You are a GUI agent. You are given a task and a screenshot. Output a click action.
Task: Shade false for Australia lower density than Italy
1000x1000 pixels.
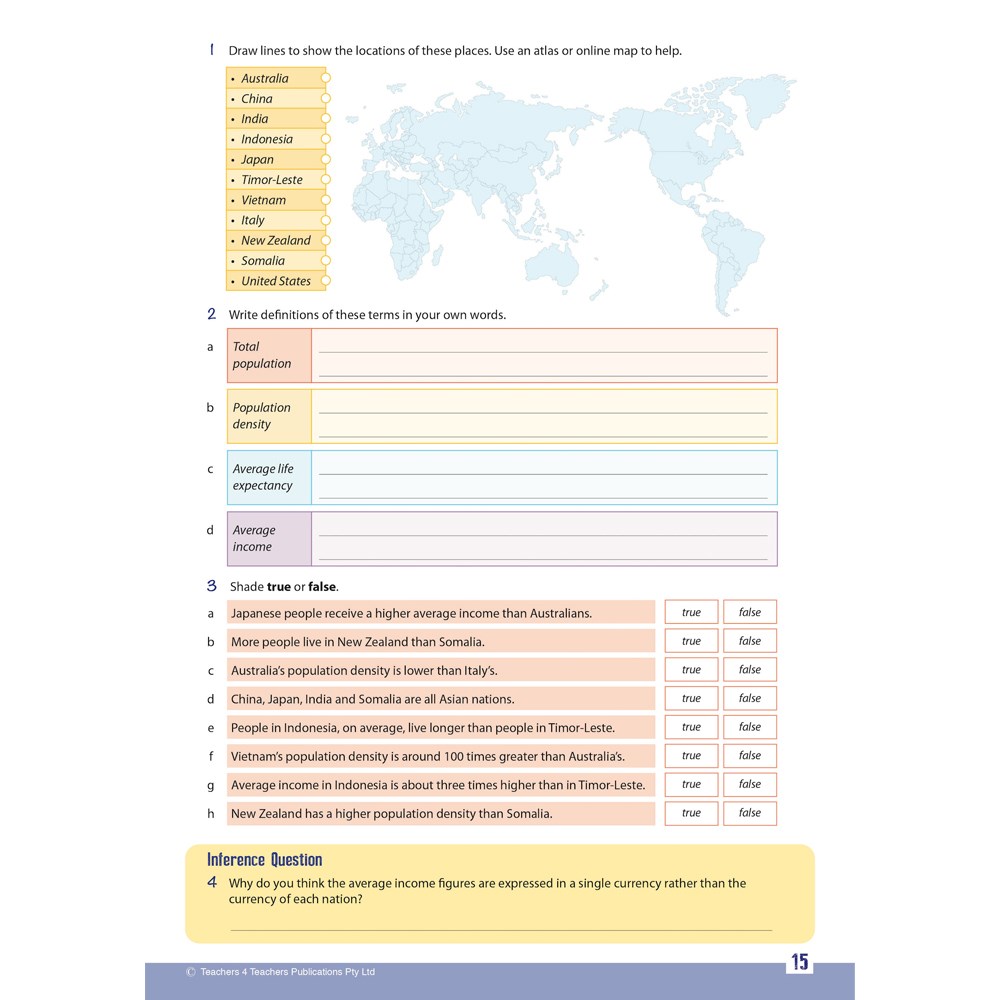coord(750,670)
